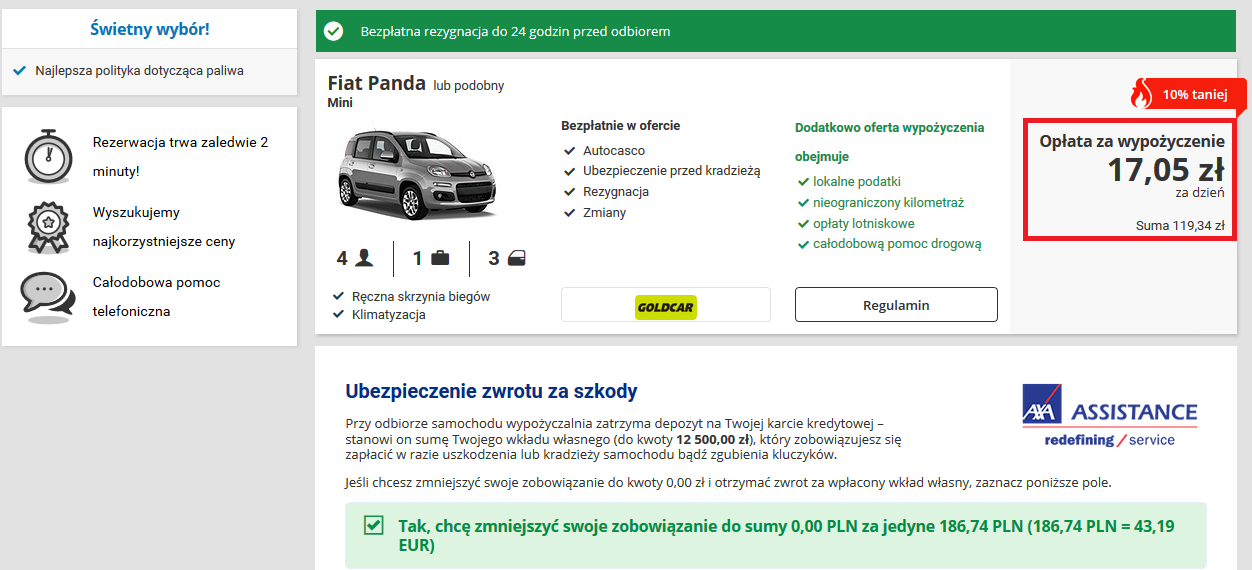Click 'Tak, chcę zmniejszyć swoje zobowiązanie' text
Image resolution: width=1252 pixels, height=570 pixels.
[x=788, y=536]
